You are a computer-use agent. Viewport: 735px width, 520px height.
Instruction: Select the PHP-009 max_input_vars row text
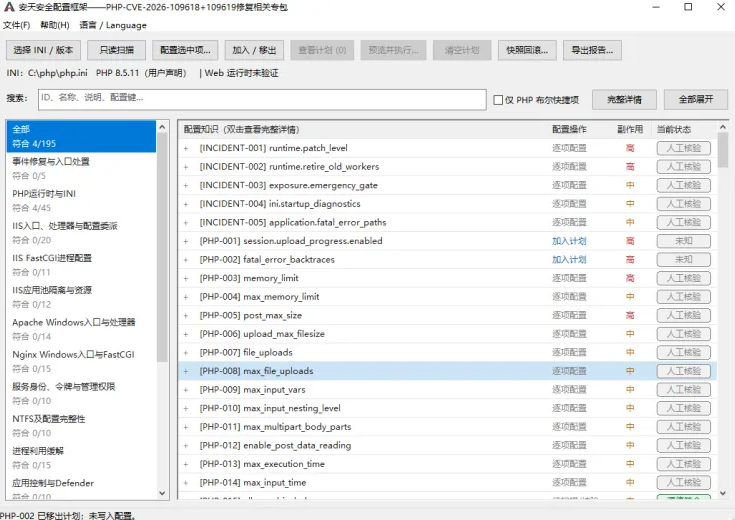pos(252,390)
